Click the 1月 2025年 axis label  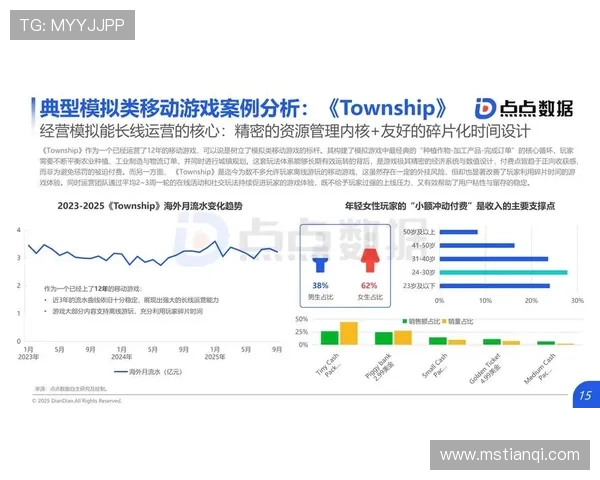coord(215,353)
